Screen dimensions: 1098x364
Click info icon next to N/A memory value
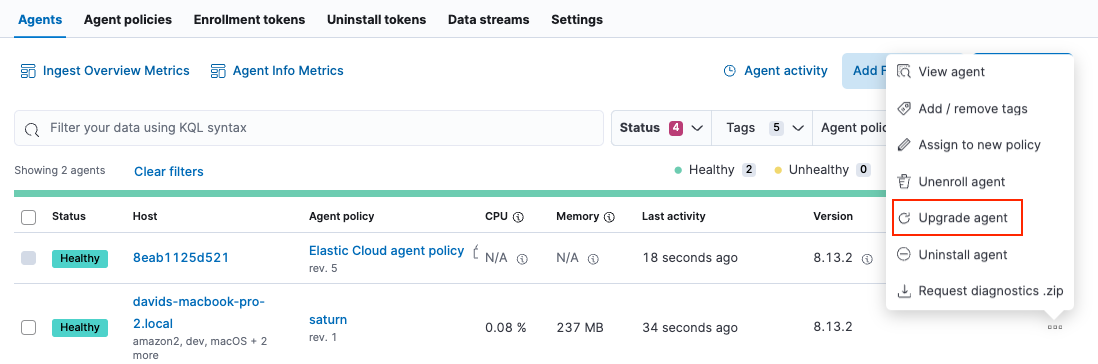(593, 258)
